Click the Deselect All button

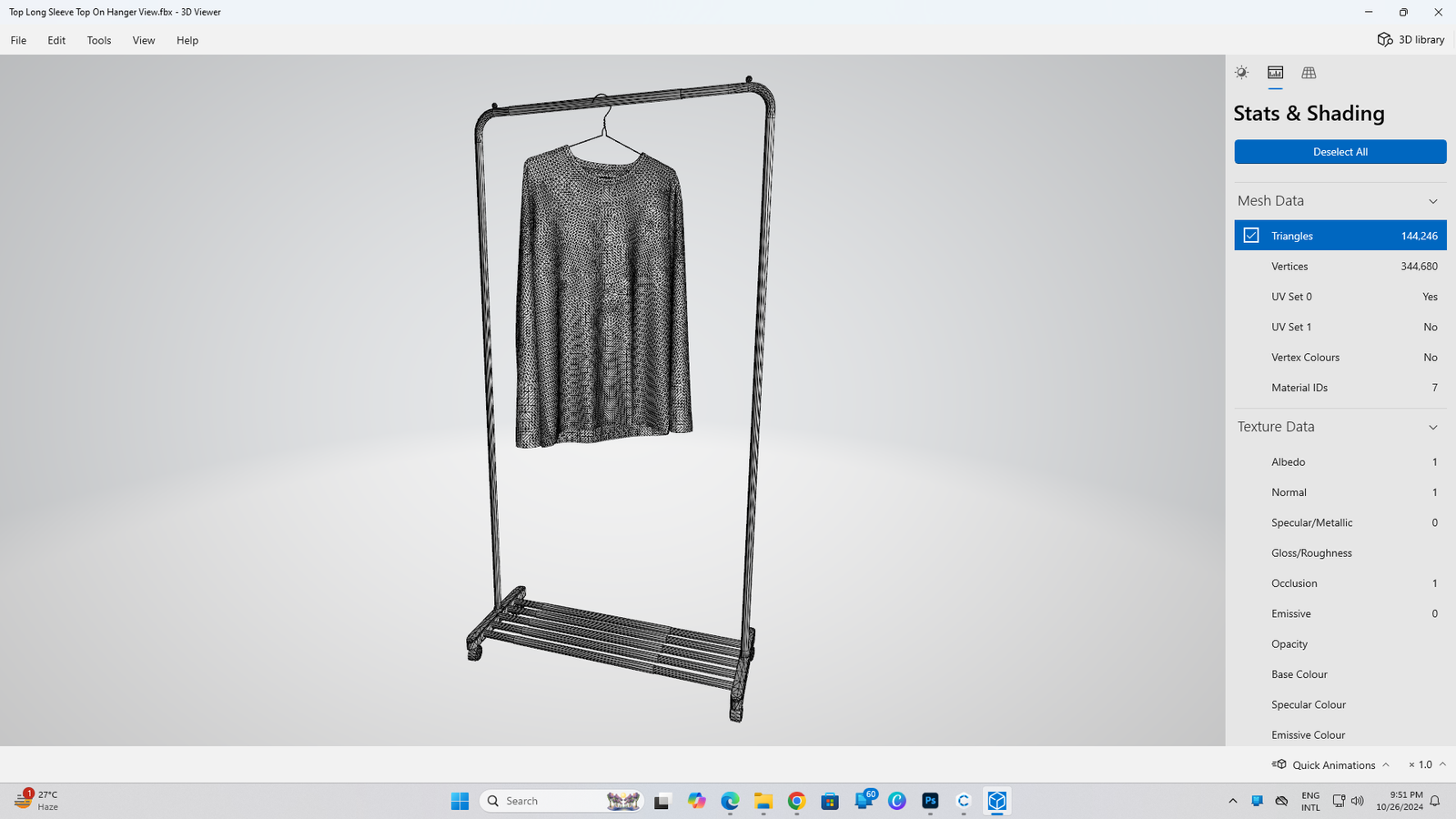coord(1340,152)
